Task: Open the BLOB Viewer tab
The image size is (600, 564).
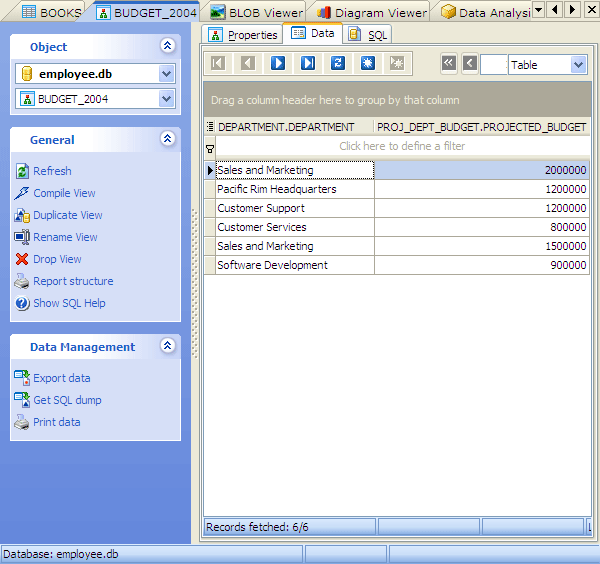Action: click(x=256, y=13)
